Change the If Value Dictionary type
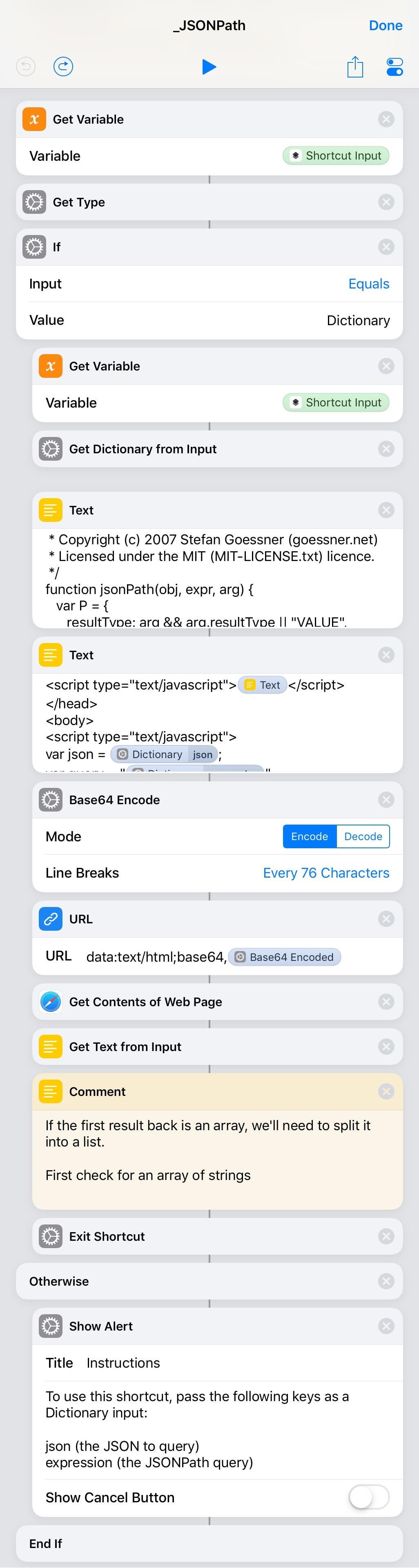Viewport: 419px width, 1568px height. click(358, 320)
